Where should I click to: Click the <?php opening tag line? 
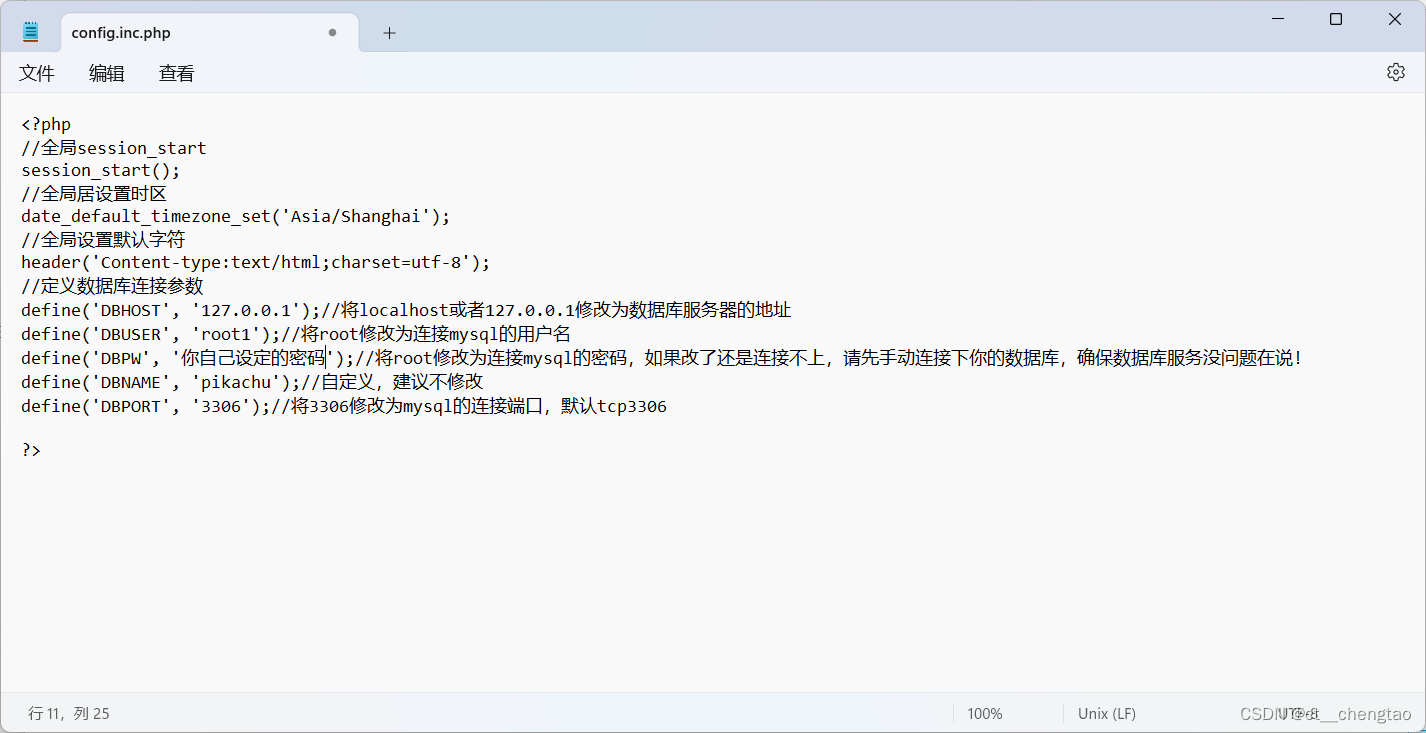click(x=45, y=124)
